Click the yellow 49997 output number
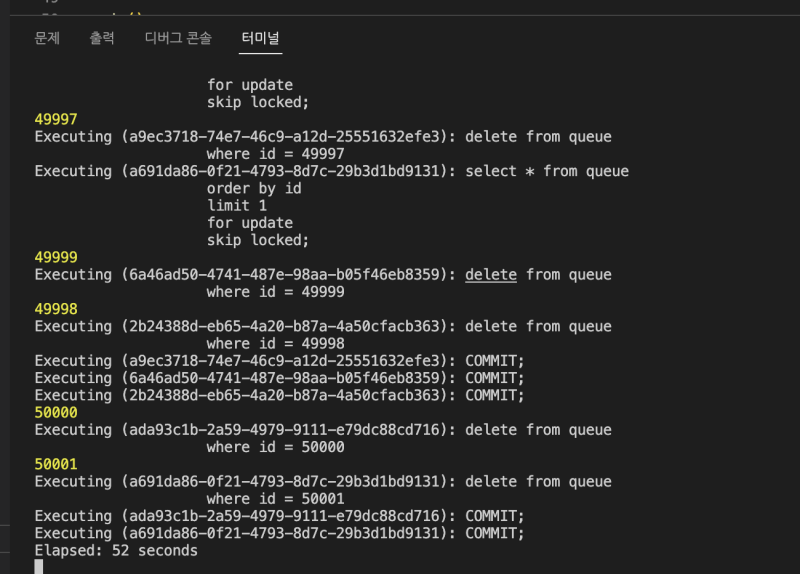The image size is (800, 574). [x=56, y=119]
